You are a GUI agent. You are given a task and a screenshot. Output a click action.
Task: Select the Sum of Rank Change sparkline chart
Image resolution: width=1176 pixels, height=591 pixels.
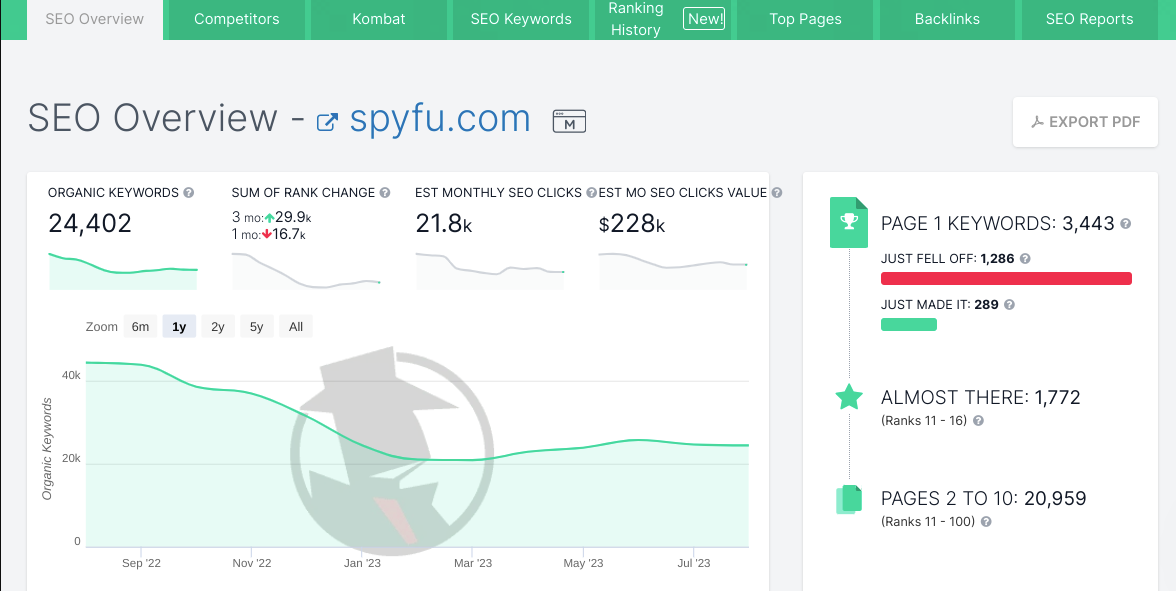pyautogui.click(x=306, y=271)
